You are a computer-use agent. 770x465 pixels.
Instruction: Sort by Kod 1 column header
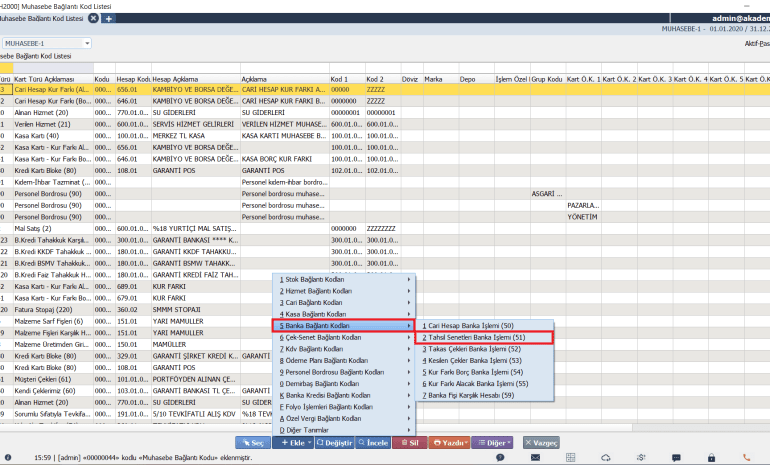click(347, 79)
